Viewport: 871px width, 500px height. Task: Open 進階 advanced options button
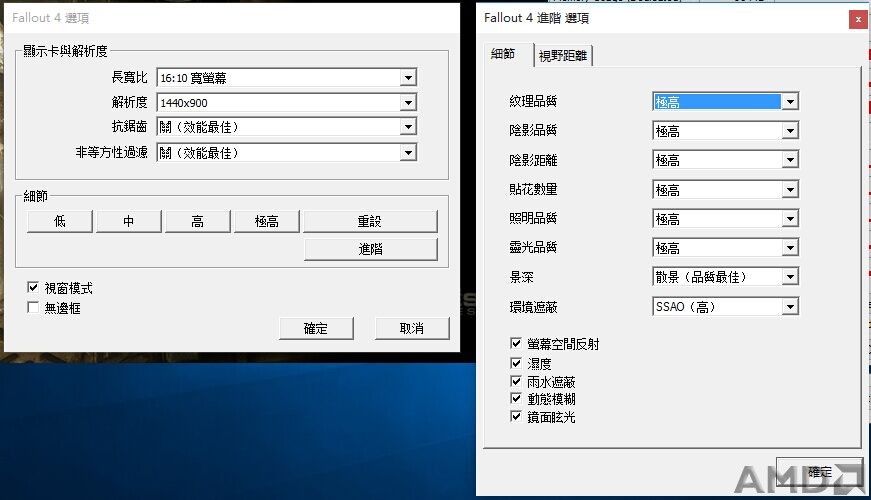pos(370,249)
